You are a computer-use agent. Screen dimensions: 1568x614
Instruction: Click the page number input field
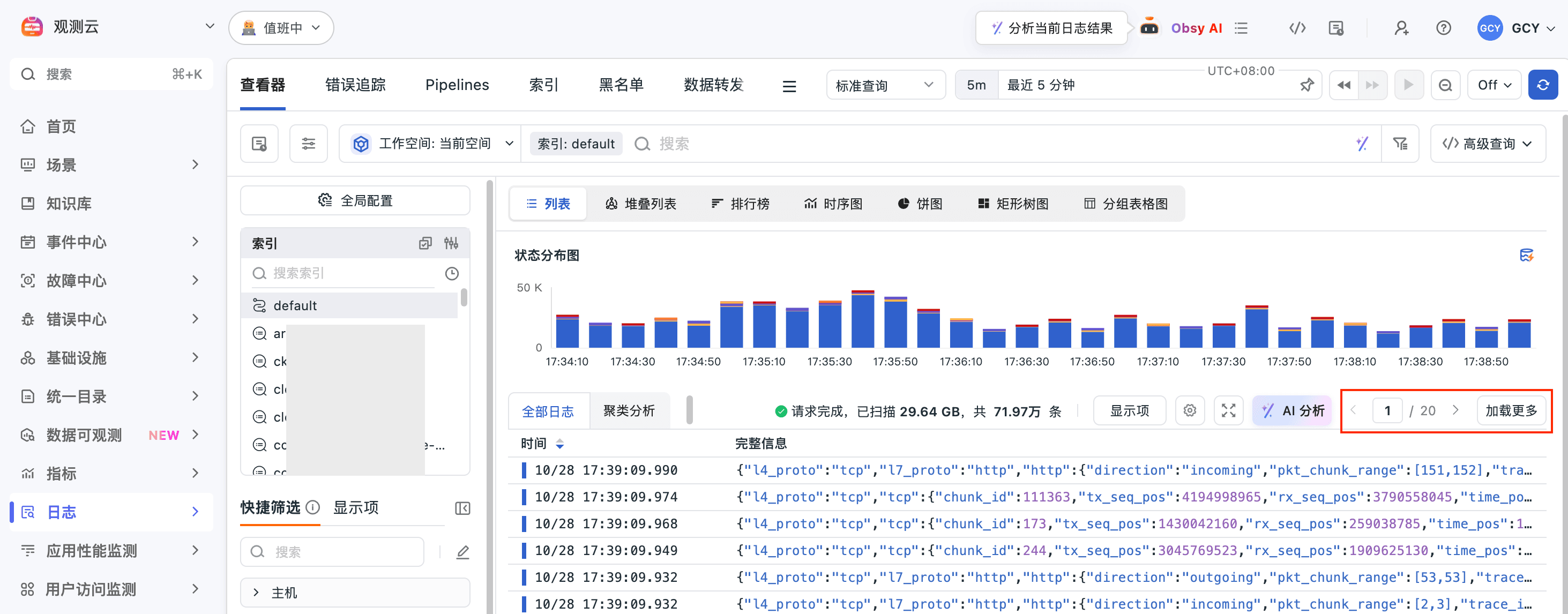point(1387,411)
